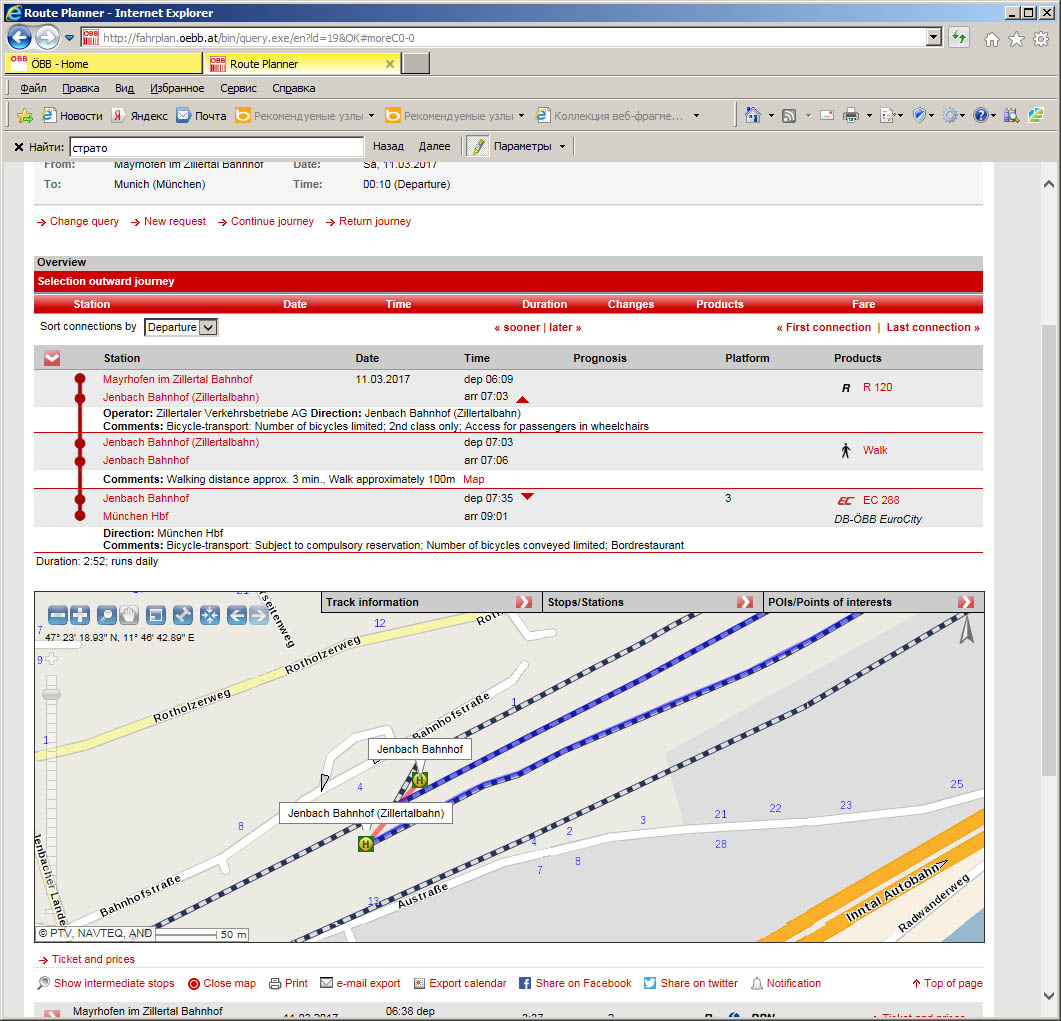
Task: Adjust the map zoom level slider handle
Action: (51, 694)
